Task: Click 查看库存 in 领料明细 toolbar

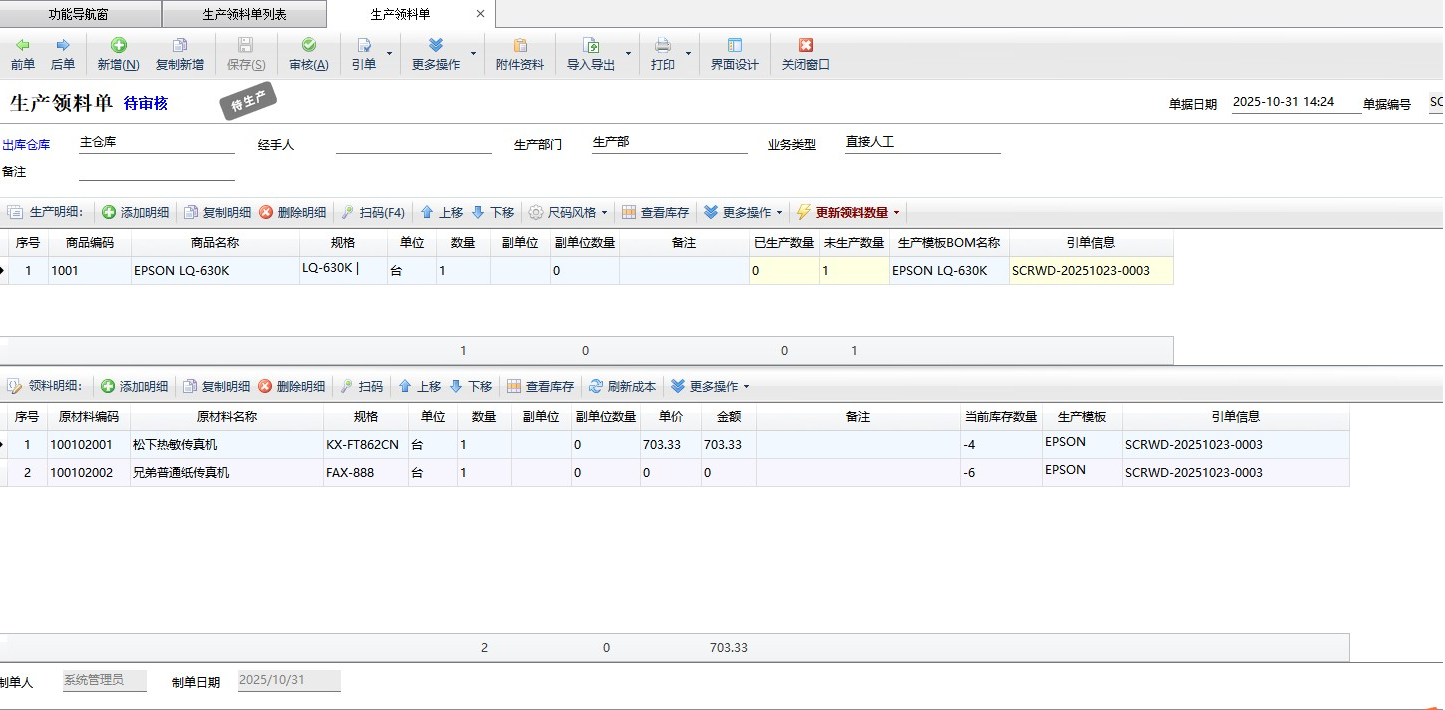Action: click(540, 387)
